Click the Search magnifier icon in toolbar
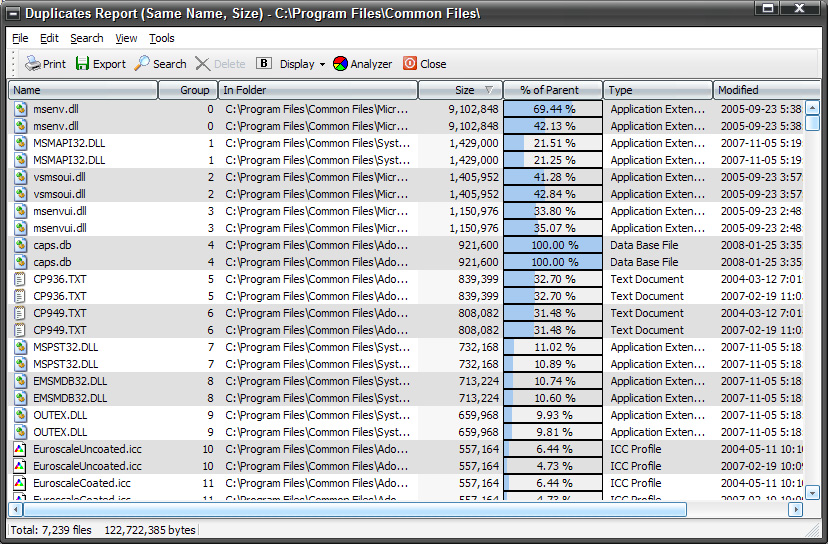Viewport: 828px width, 544px height. [142, 64]
